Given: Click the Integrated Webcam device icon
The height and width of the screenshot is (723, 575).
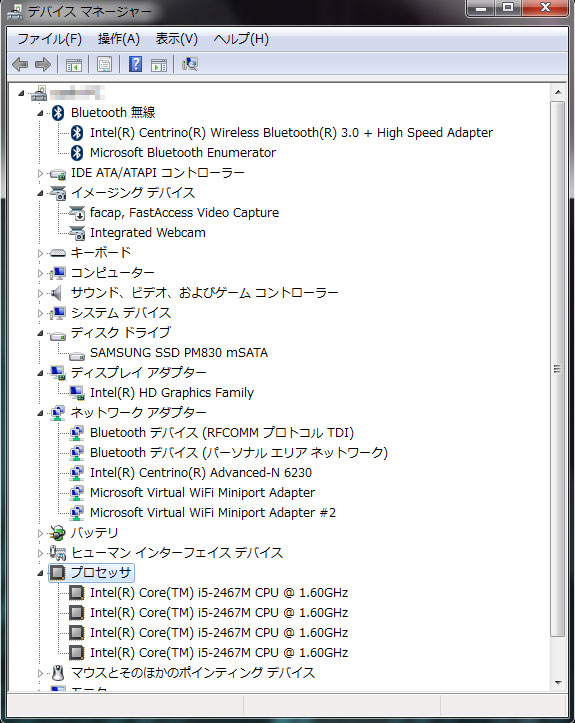Looking at the screenshot, I should 77,233.
